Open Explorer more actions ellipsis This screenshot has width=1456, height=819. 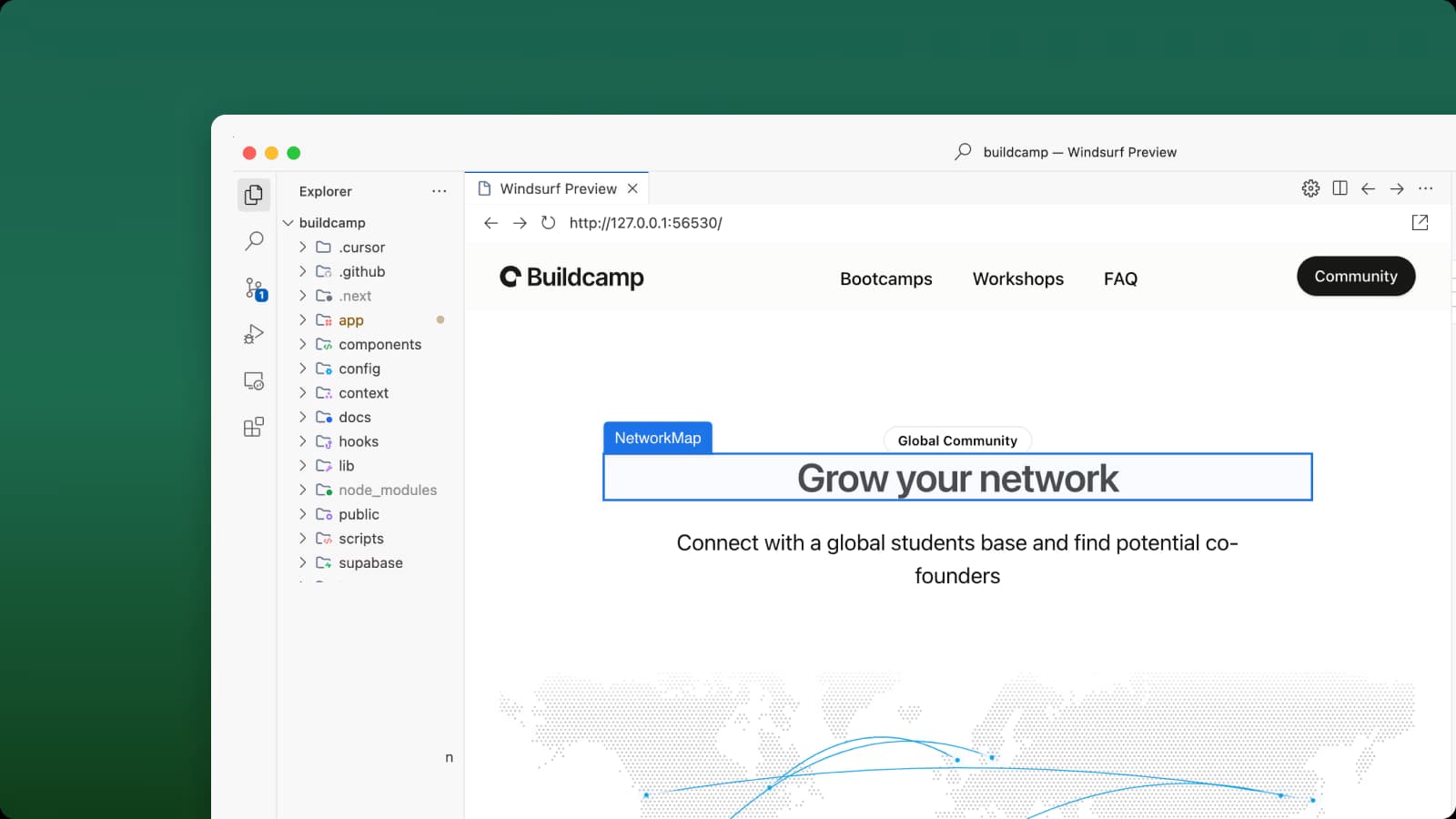pyautogui.click(x=440, y=191)
